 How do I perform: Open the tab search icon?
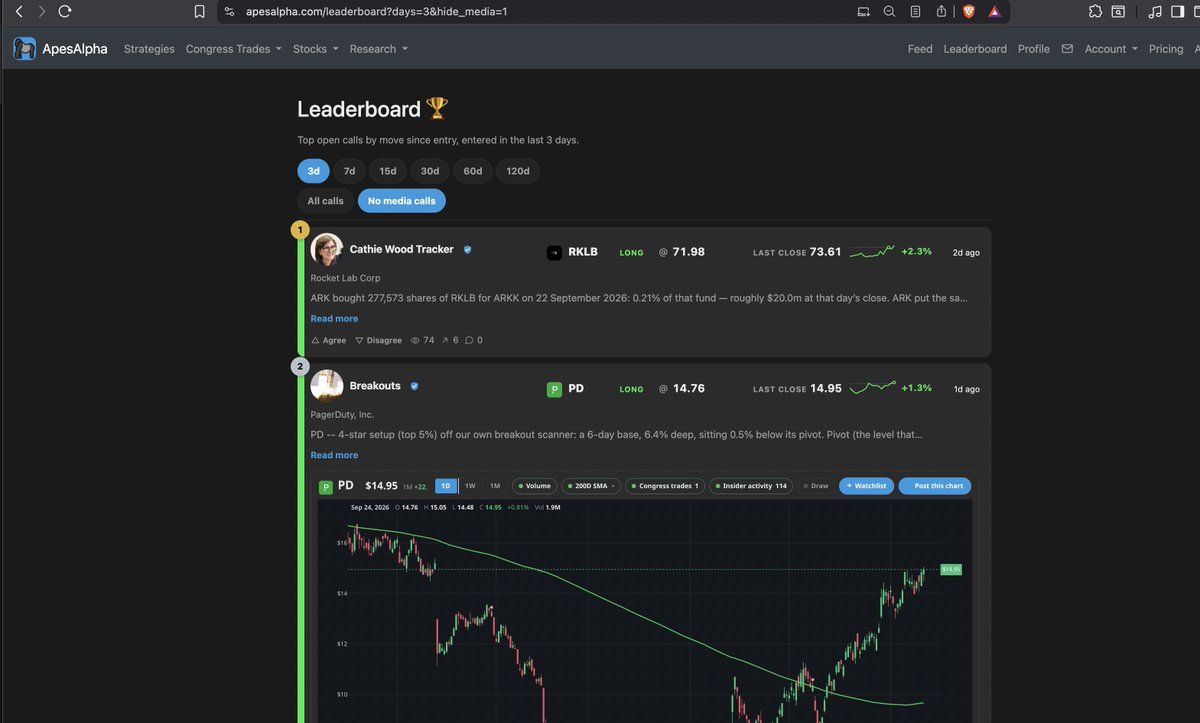1118,12
